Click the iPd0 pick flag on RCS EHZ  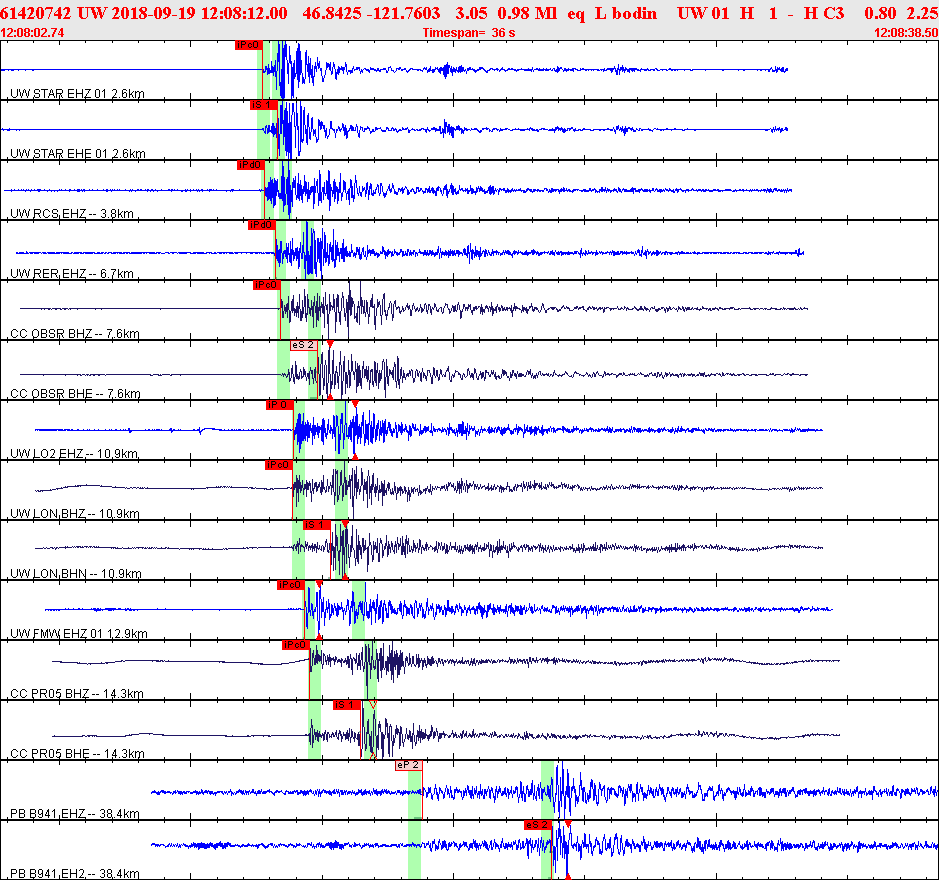(249, 165)
